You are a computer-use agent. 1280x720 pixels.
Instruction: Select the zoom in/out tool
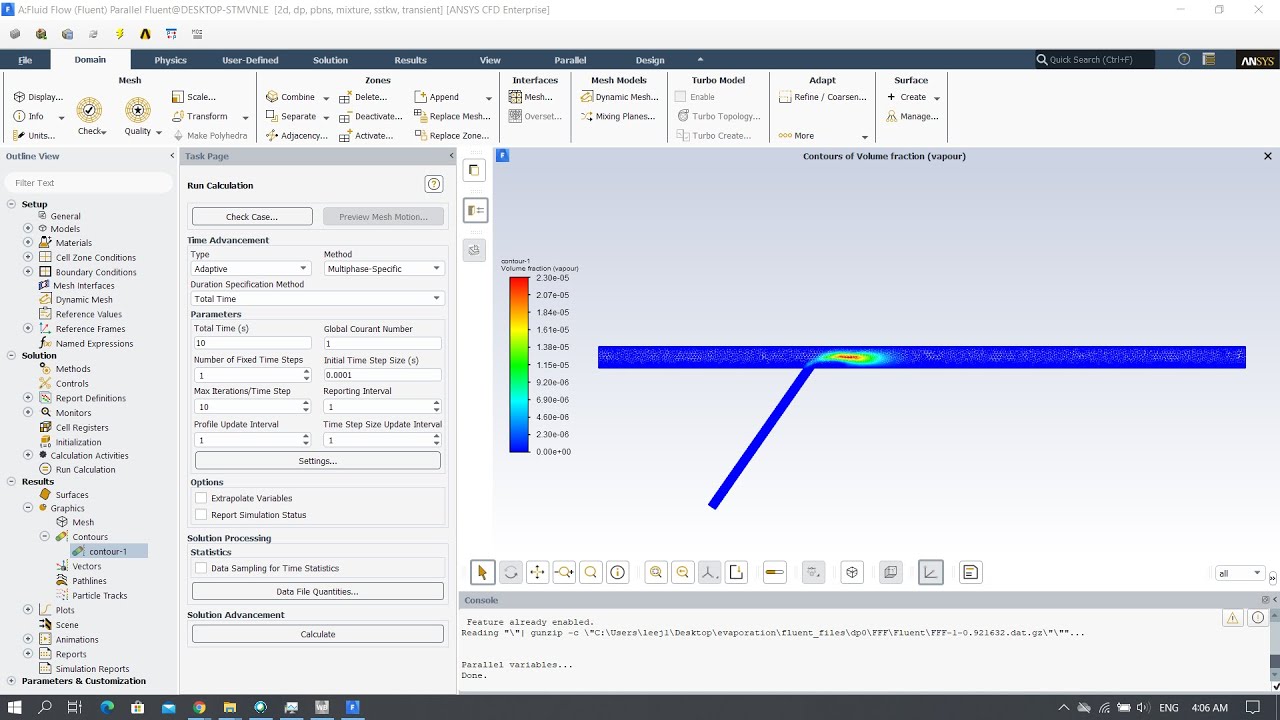[x=564, y=572]
